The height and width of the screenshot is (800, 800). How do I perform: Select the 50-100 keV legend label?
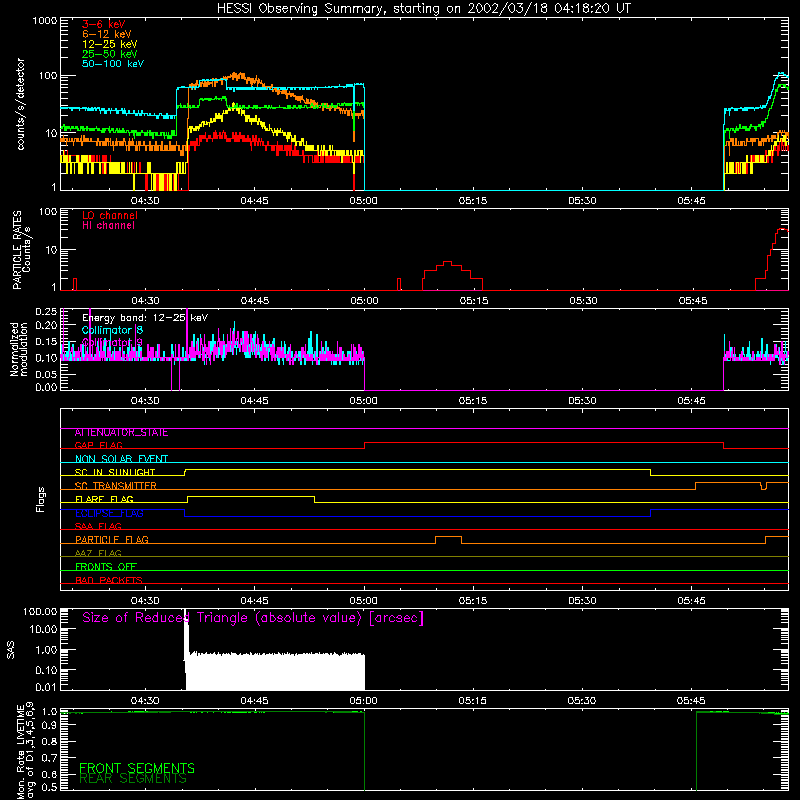113,64
